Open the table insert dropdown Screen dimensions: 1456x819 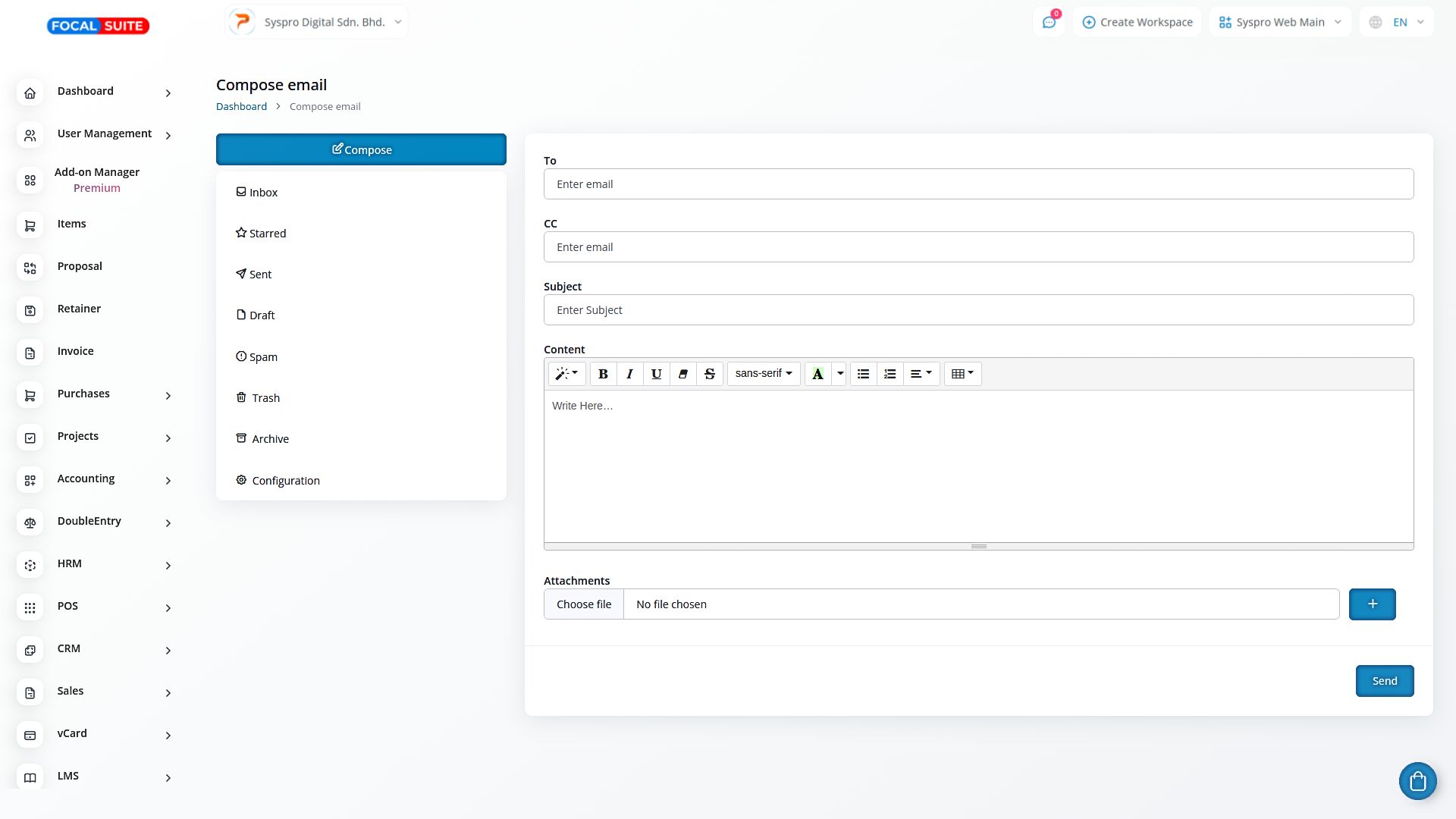962,374
